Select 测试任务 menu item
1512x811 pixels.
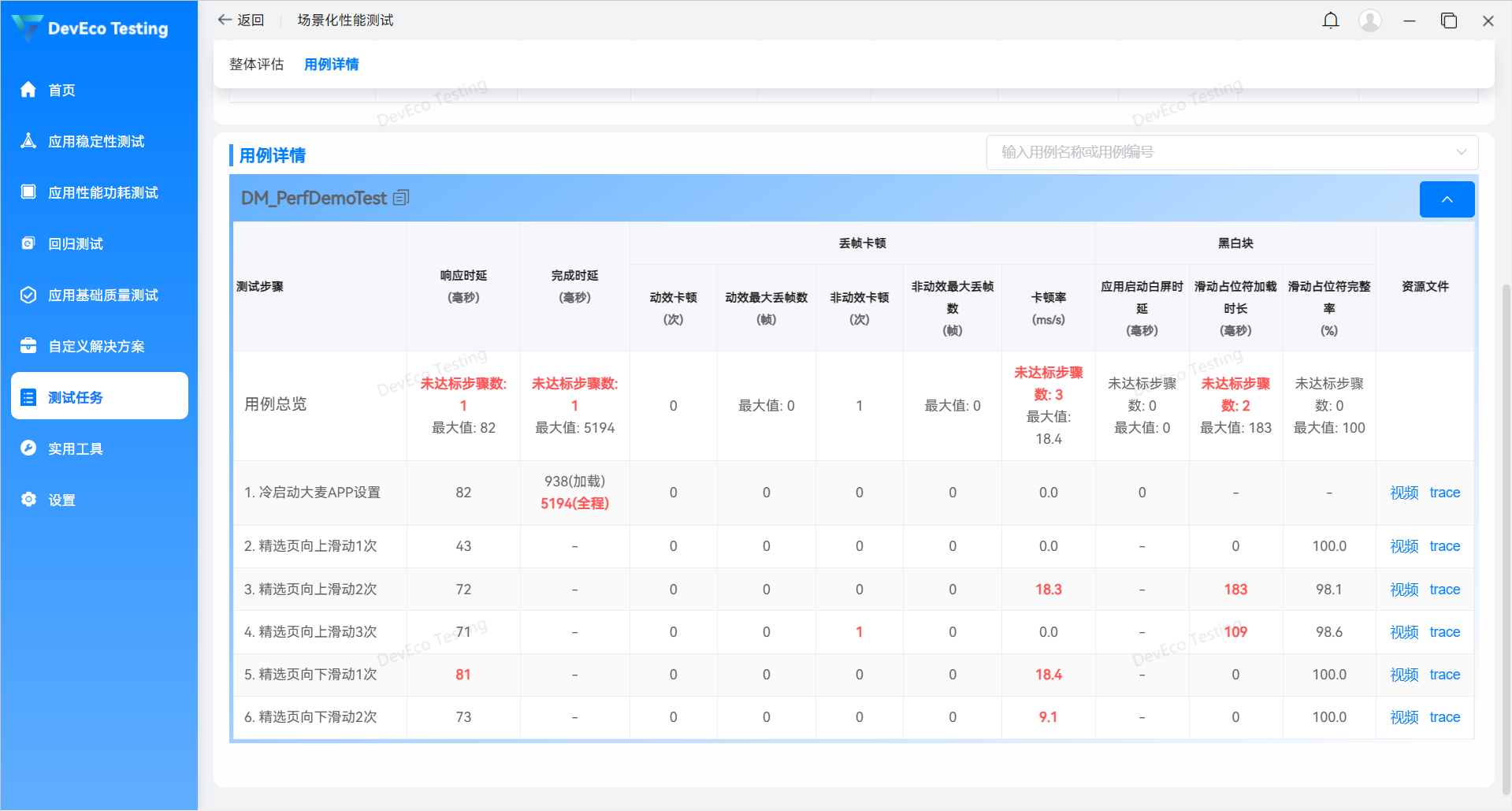coord(99,396)
